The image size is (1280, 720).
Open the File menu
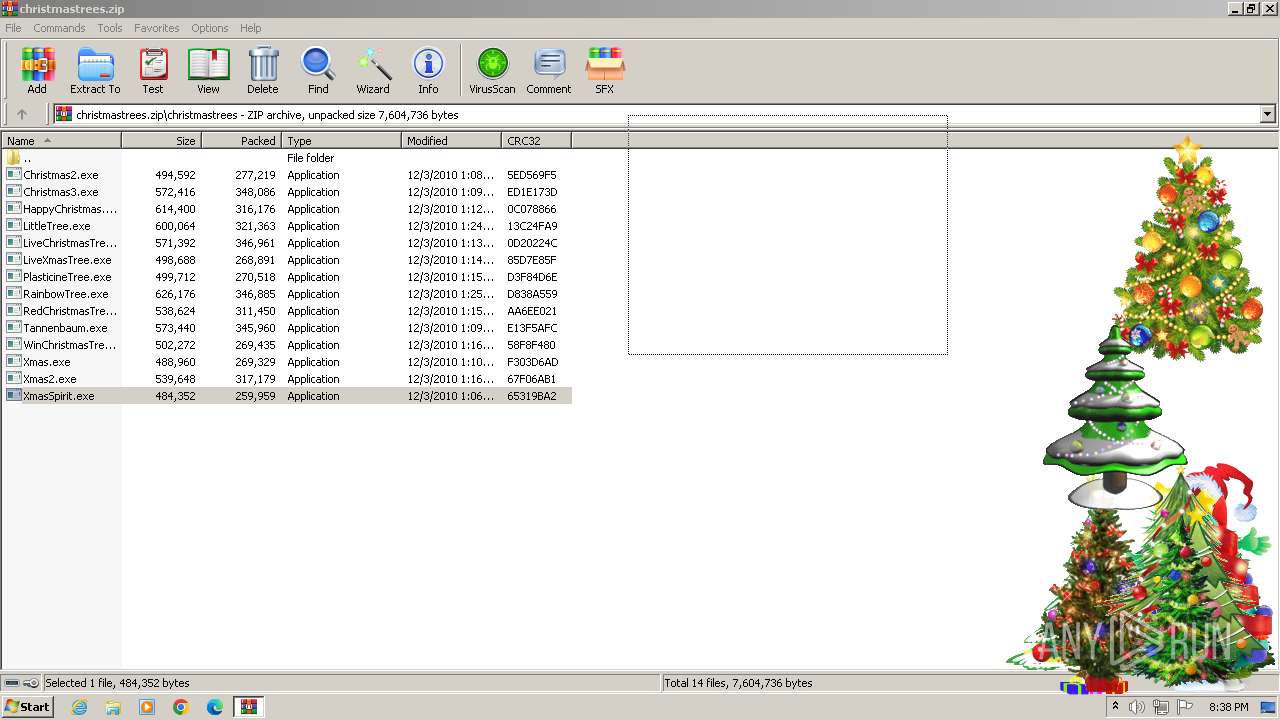[x=13, y=28]
